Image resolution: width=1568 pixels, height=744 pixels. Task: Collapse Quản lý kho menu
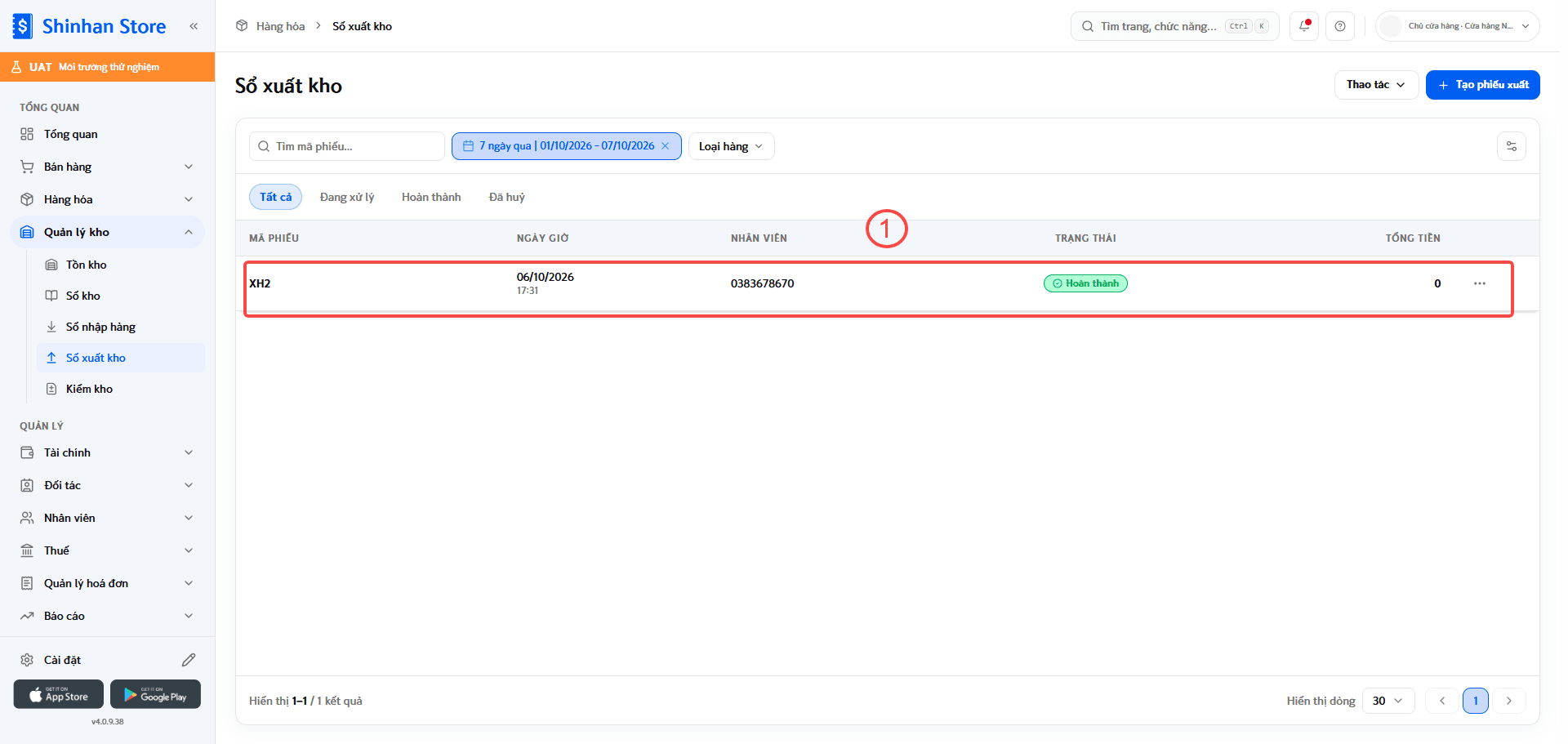pyautogui.click(x=107, y=232)
